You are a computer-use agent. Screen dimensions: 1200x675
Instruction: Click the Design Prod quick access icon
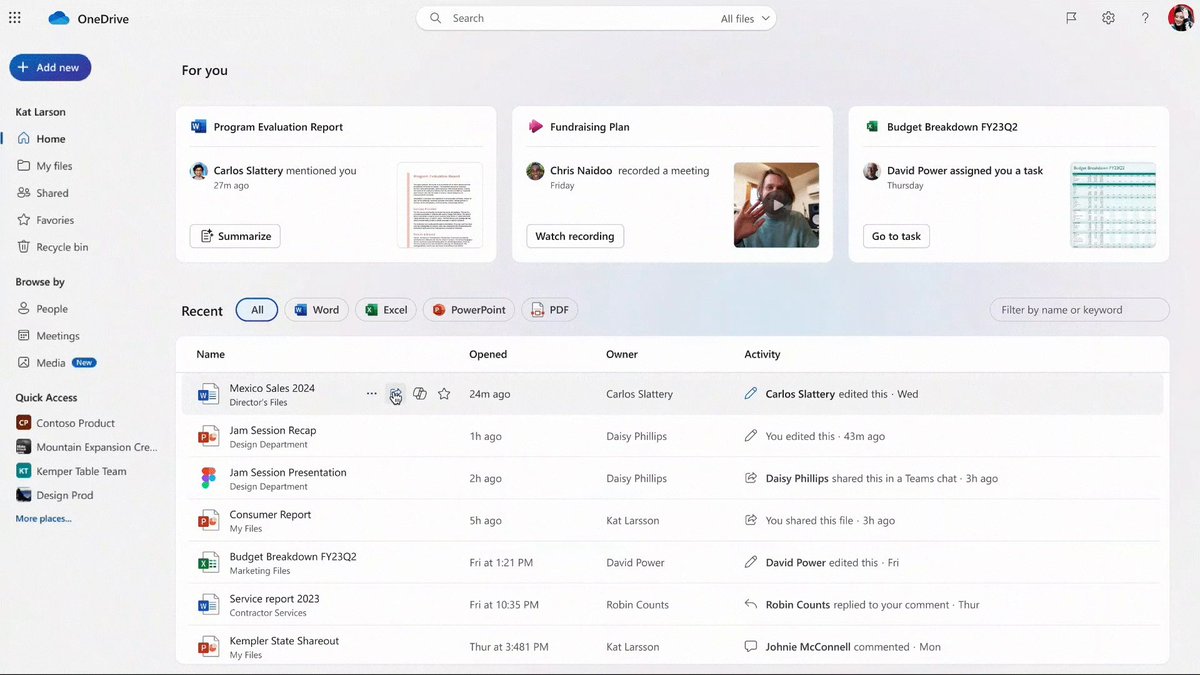point(24,495)
